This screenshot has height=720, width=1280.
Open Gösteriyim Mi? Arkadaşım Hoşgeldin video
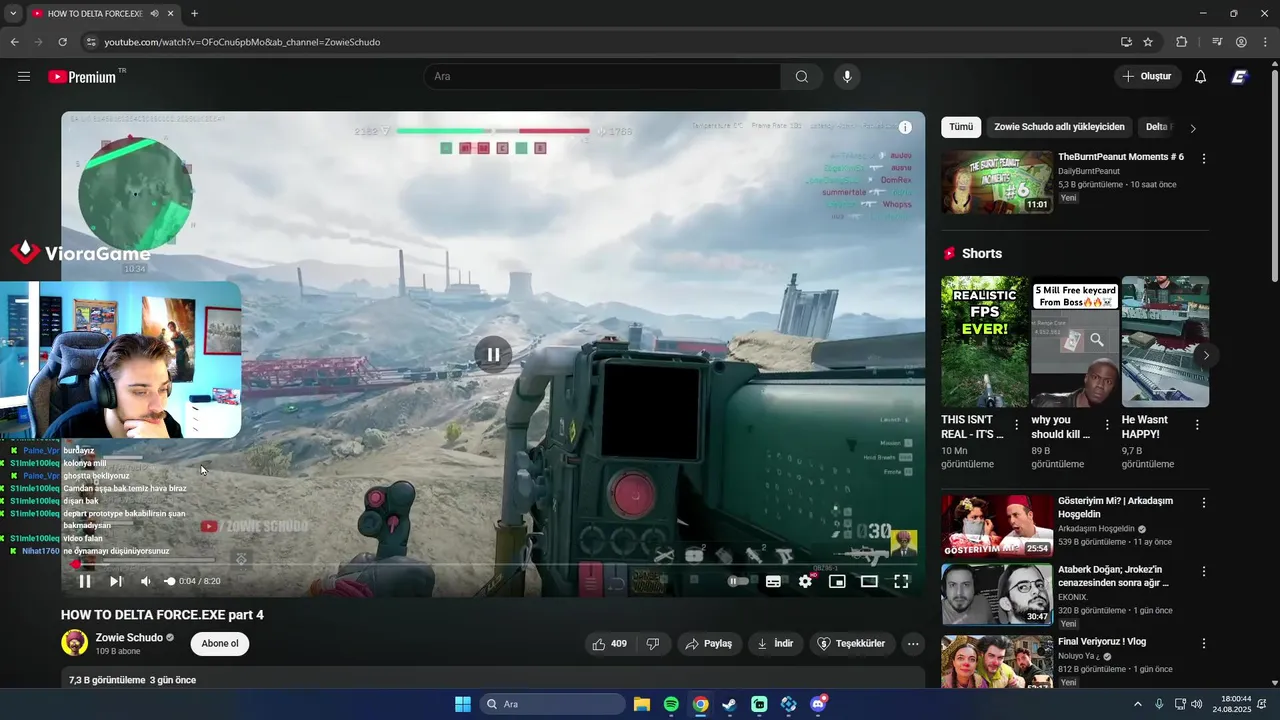pyautogui.click(x=997, y=526)
